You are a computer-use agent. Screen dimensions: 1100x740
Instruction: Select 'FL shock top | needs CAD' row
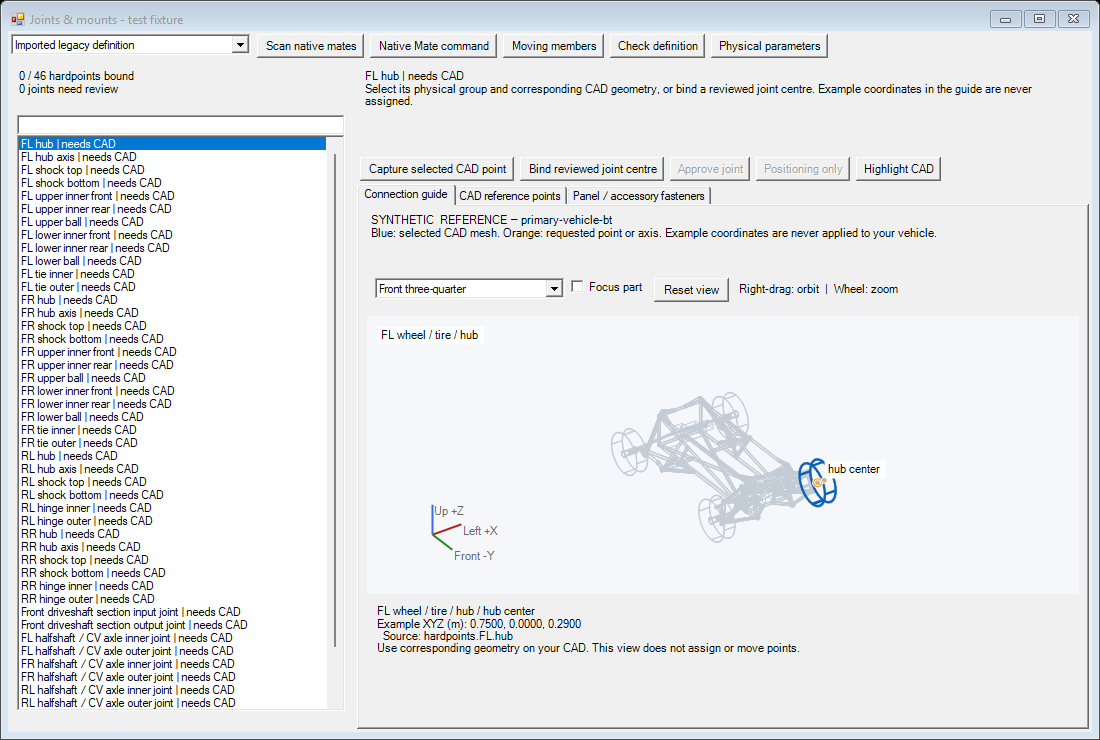click(172, 170)
